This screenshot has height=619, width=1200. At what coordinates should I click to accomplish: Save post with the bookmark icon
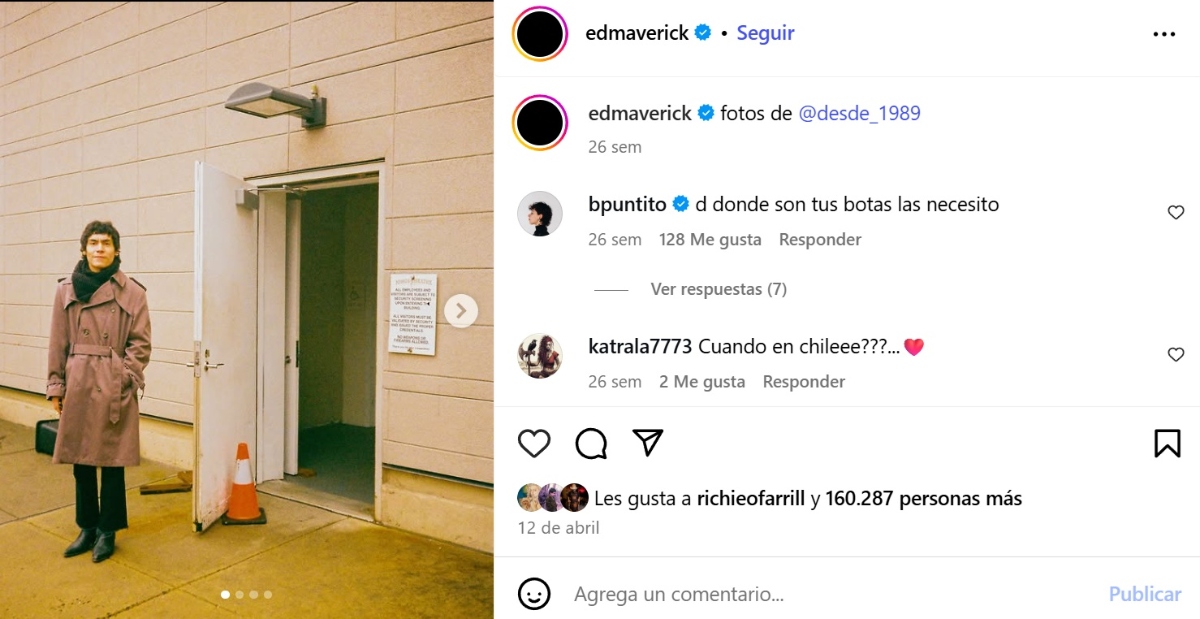pyautogui.click(x=1167, y=443)
